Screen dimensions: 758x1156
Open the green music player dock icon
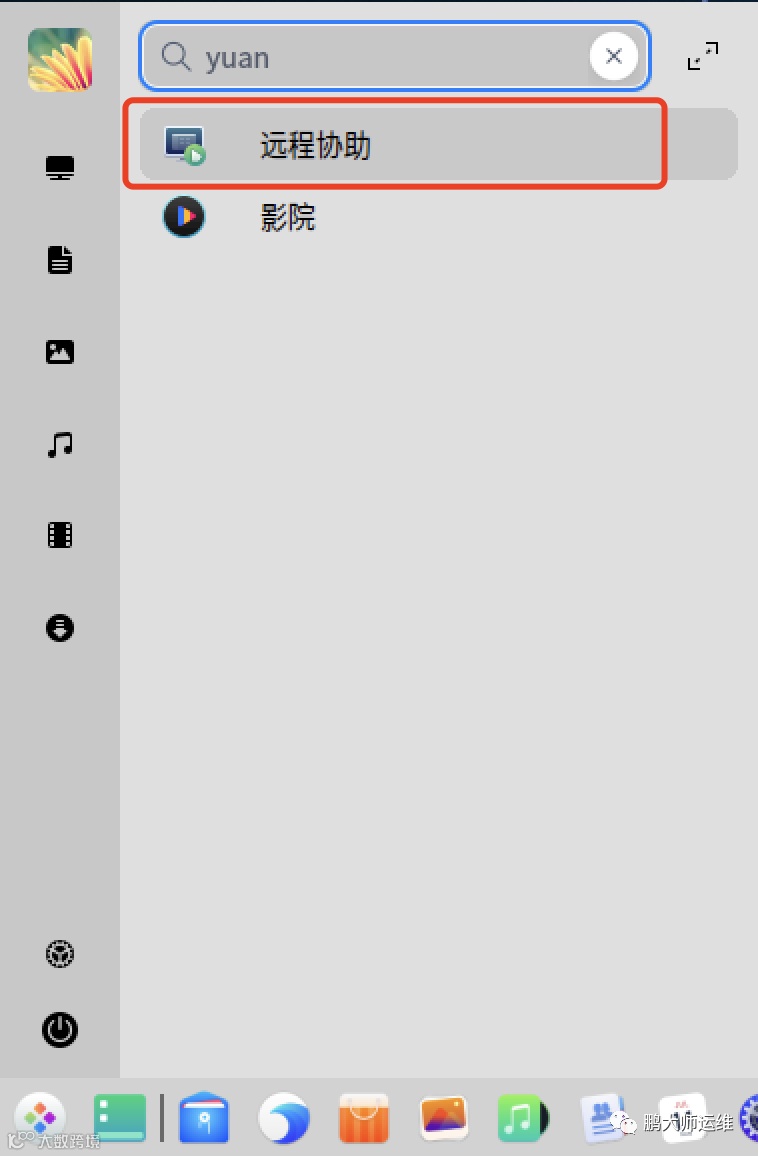pos(523,1118)
